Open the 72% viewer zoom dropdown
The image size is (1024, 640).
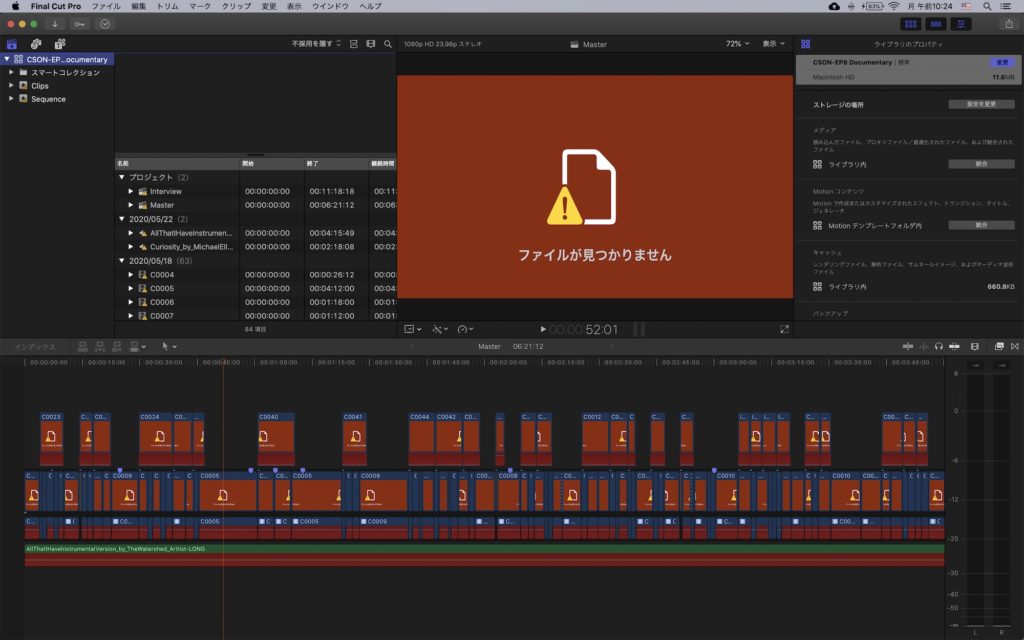[x=738, y=44]
